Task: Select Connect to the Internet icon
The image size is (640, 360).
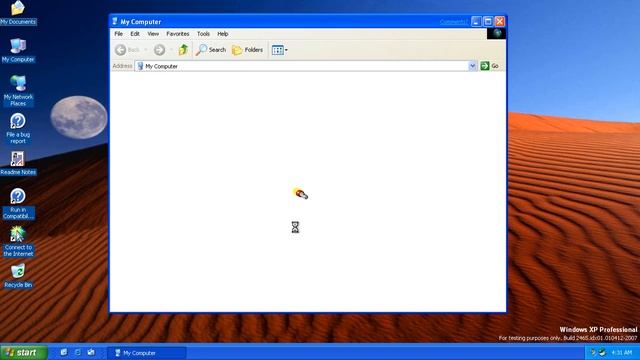Action: [18, 241]
